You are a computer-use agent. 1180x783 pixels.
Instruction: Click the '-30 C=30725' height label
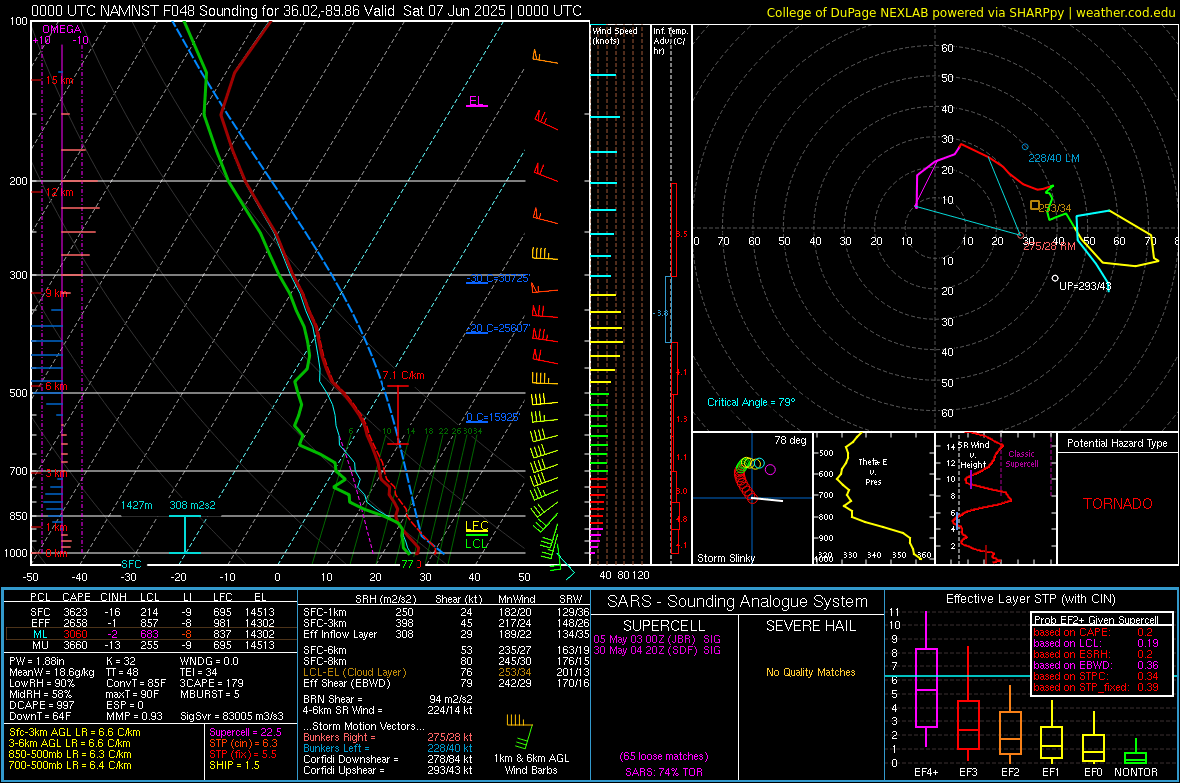coord(498,279)
